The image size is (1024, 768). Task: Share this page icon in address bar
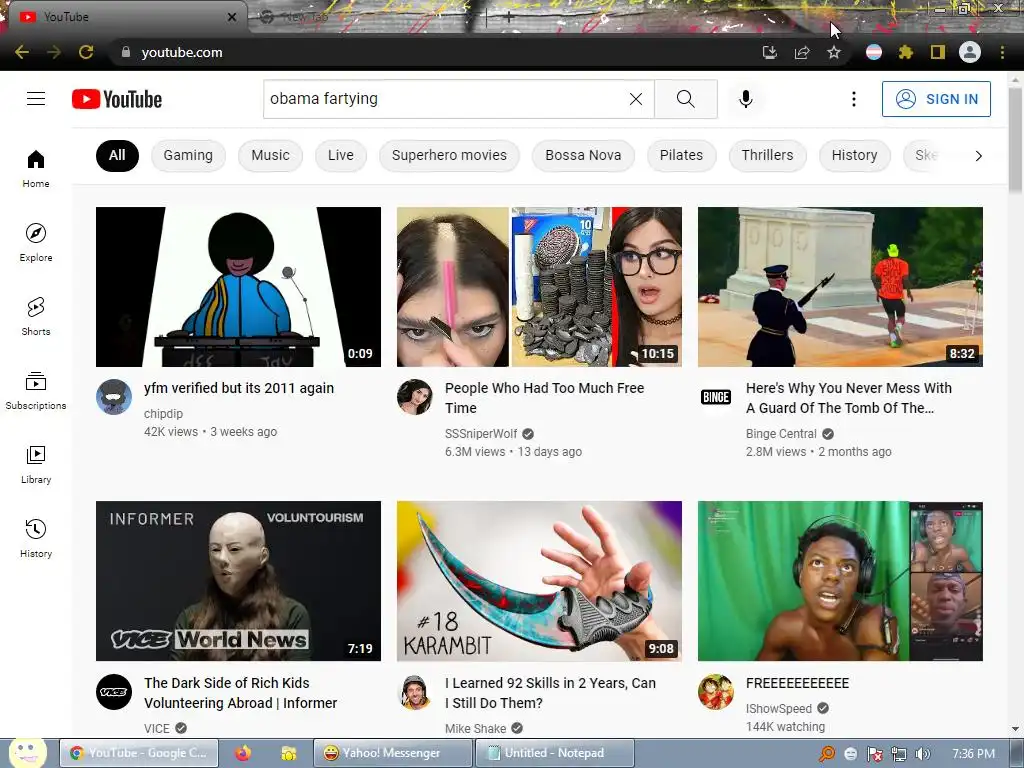802,52
